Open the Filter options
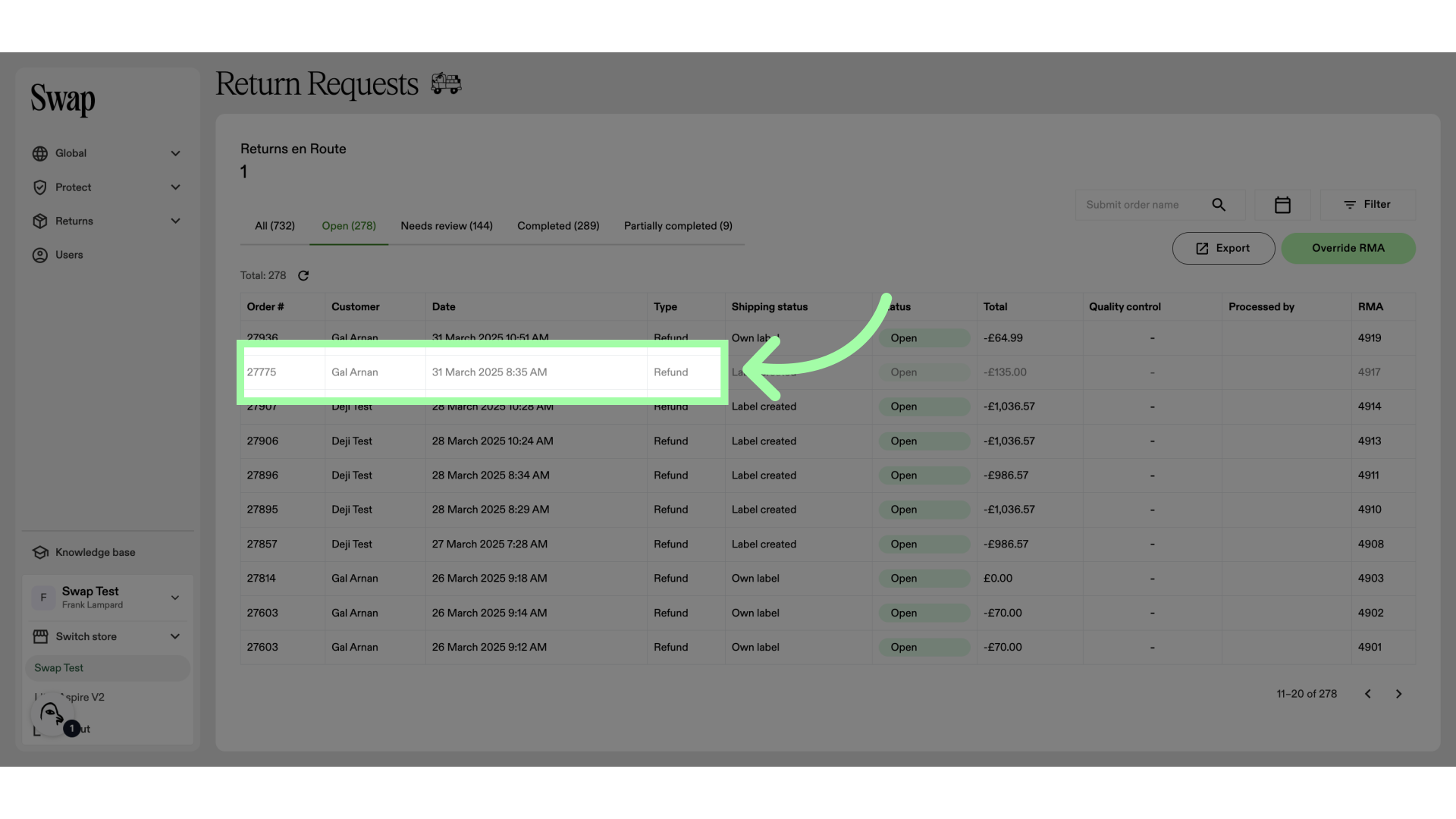Screen dimensions: 1456x819 coord(1367,205)
